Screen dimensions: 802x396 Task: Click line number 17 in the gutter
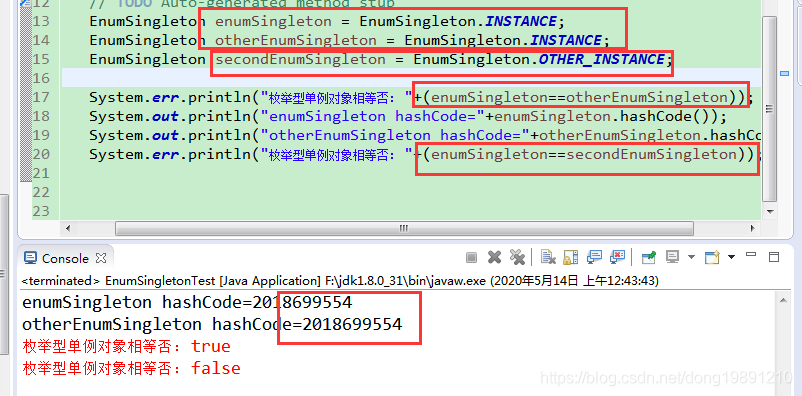(41, 97)
